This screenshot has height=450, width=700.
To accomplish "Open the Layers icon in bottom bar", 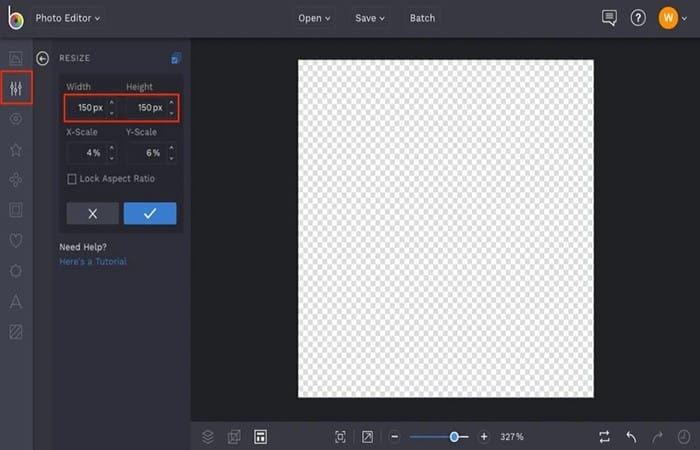I will coord(208,437).
